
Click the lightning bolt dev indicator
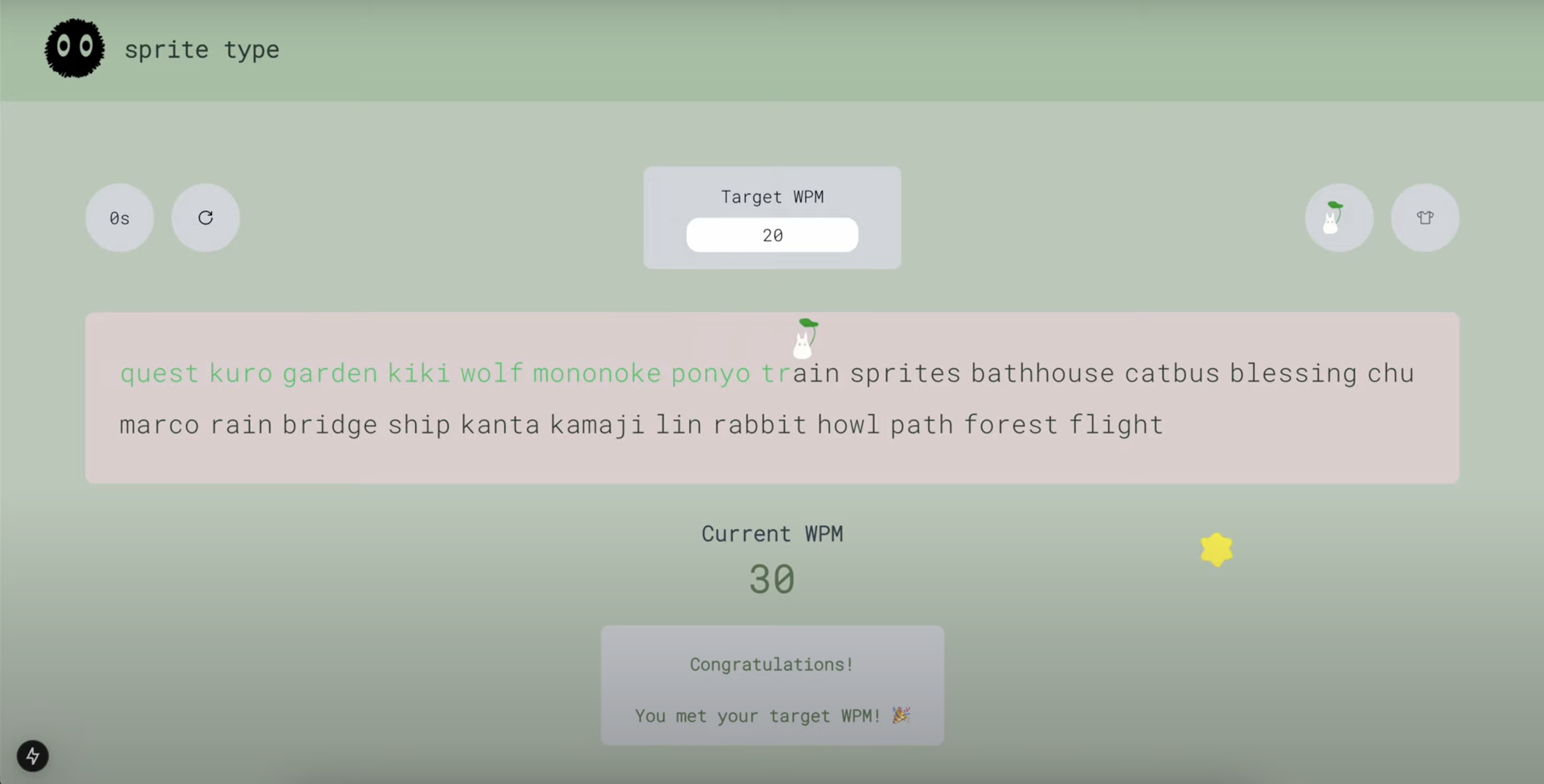click(x=32, y=756)
